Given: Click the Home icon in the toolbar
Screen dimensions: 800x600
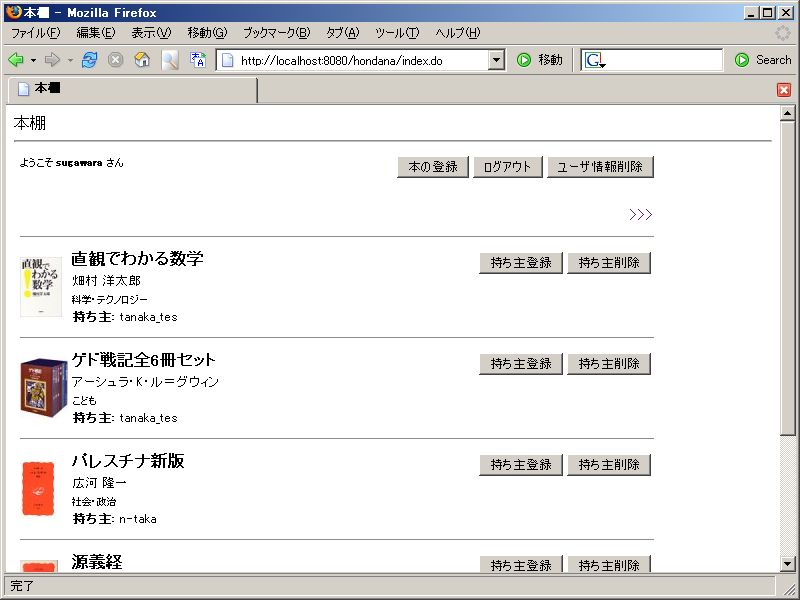Looking at the screenshot, I should pos(142,60).
